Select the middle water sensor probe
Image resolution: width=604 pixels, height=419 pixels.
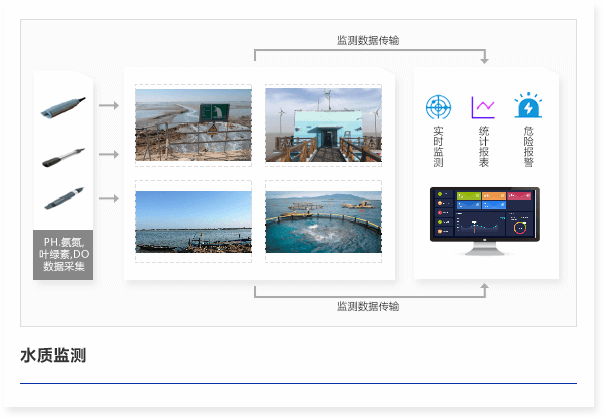pos(63,155)
